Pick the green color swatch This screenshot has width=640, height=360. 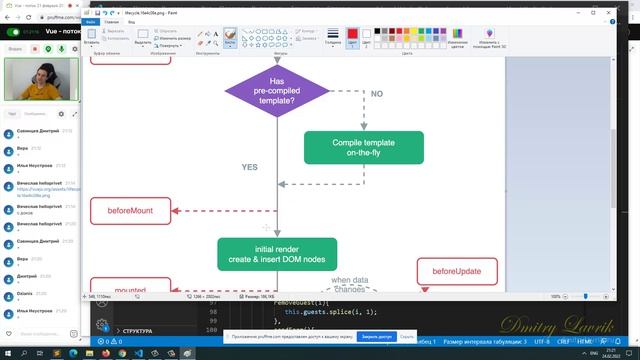pyautogui.click(x=421, y=31)
